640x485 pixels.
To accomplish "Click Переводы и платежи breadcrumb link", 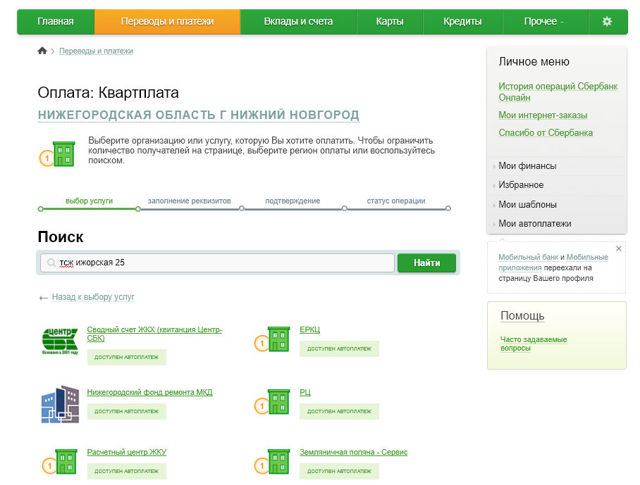I will 96,51.
